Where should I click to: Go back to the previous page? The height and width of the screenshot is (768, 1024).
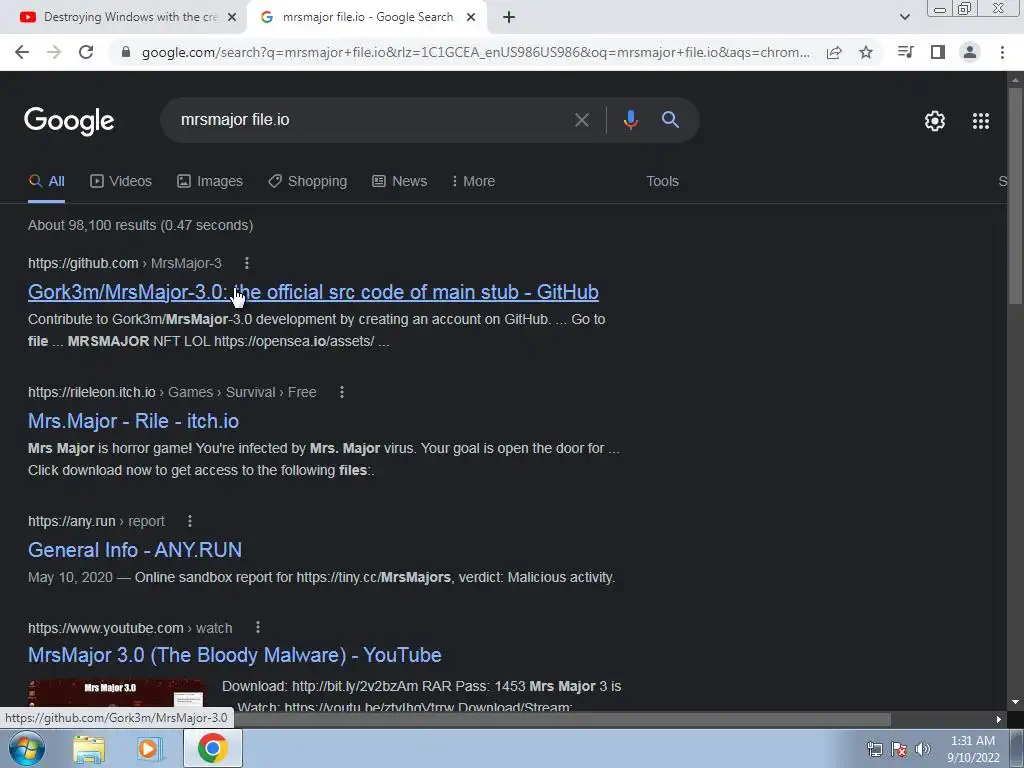tap(22, 52)
